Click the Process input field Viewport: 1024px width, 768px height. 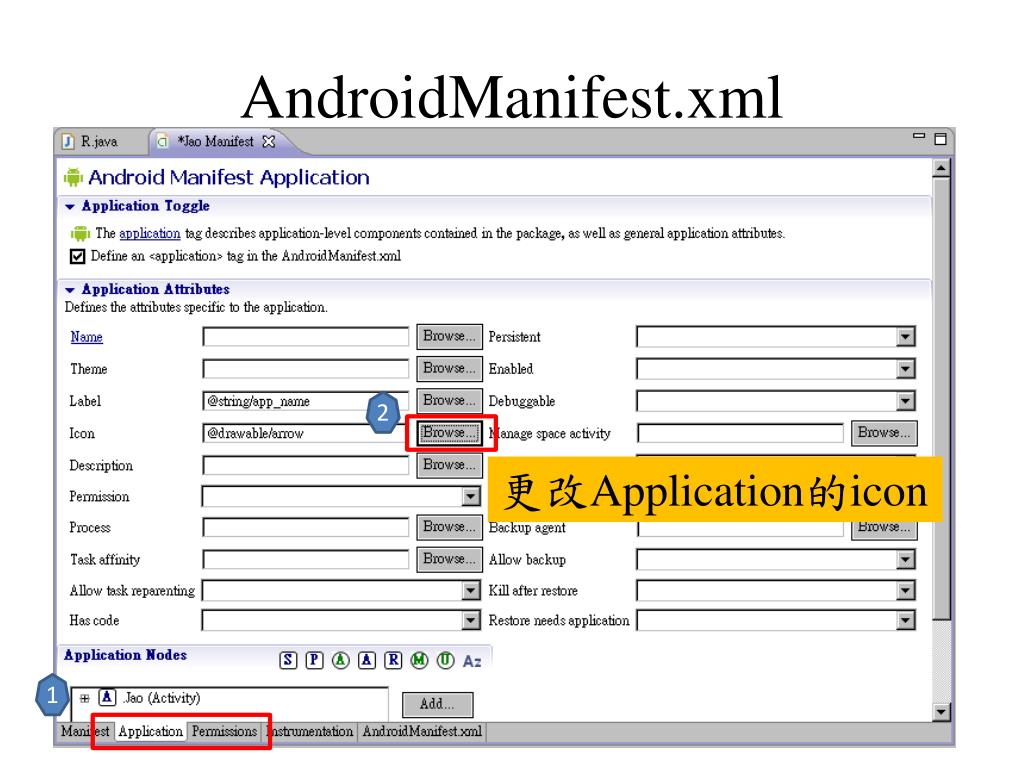(x=306, y=528)
